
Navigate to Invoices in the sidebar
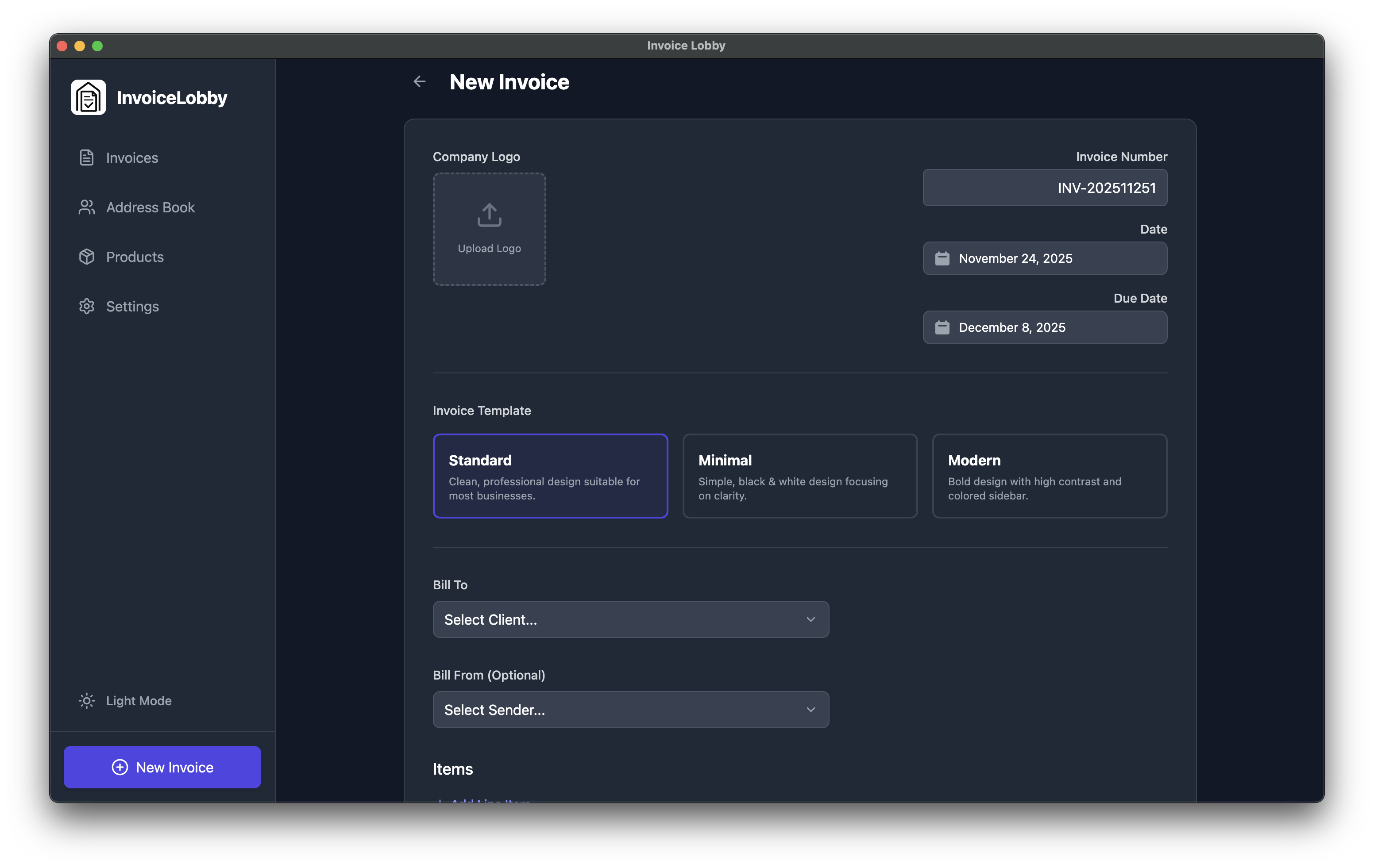pos(132,157)
